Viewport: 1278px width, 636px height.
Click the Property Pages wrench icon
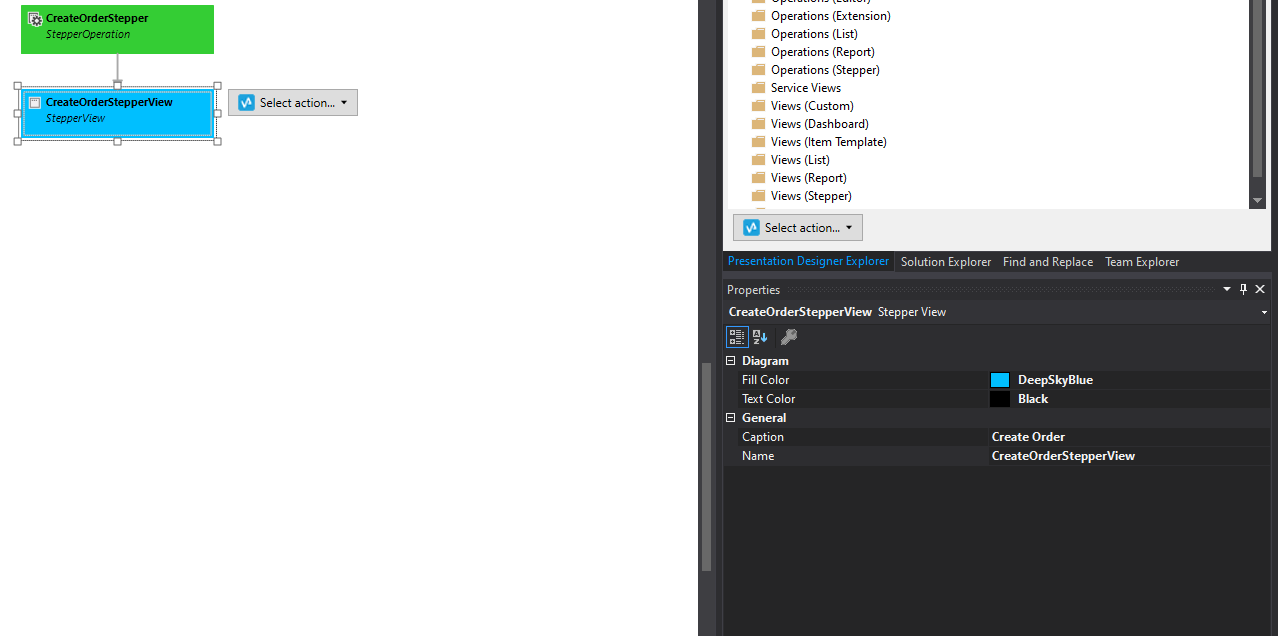tap(789, 337)
